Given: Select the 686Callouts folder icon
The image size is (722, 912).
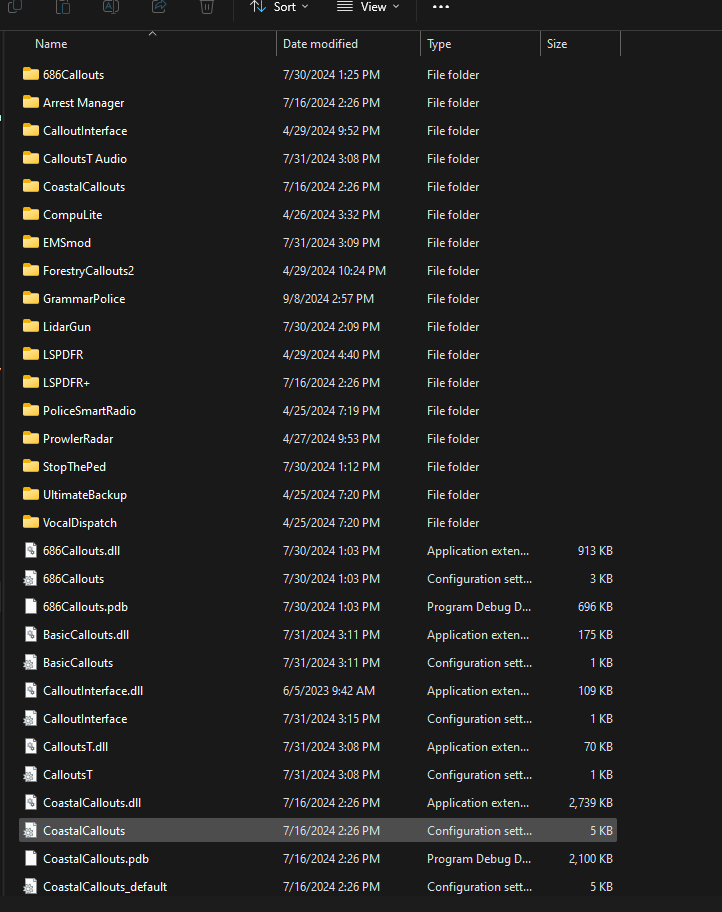Looking at the screenshot, I should click(x=31, y=74).
